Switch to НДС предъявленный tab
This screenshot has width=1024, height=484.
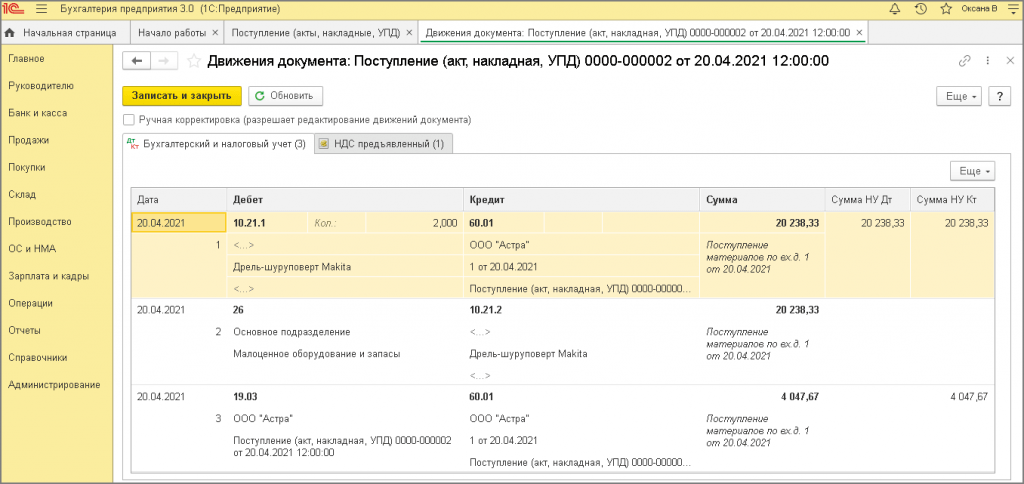click(x=381, y=144)
